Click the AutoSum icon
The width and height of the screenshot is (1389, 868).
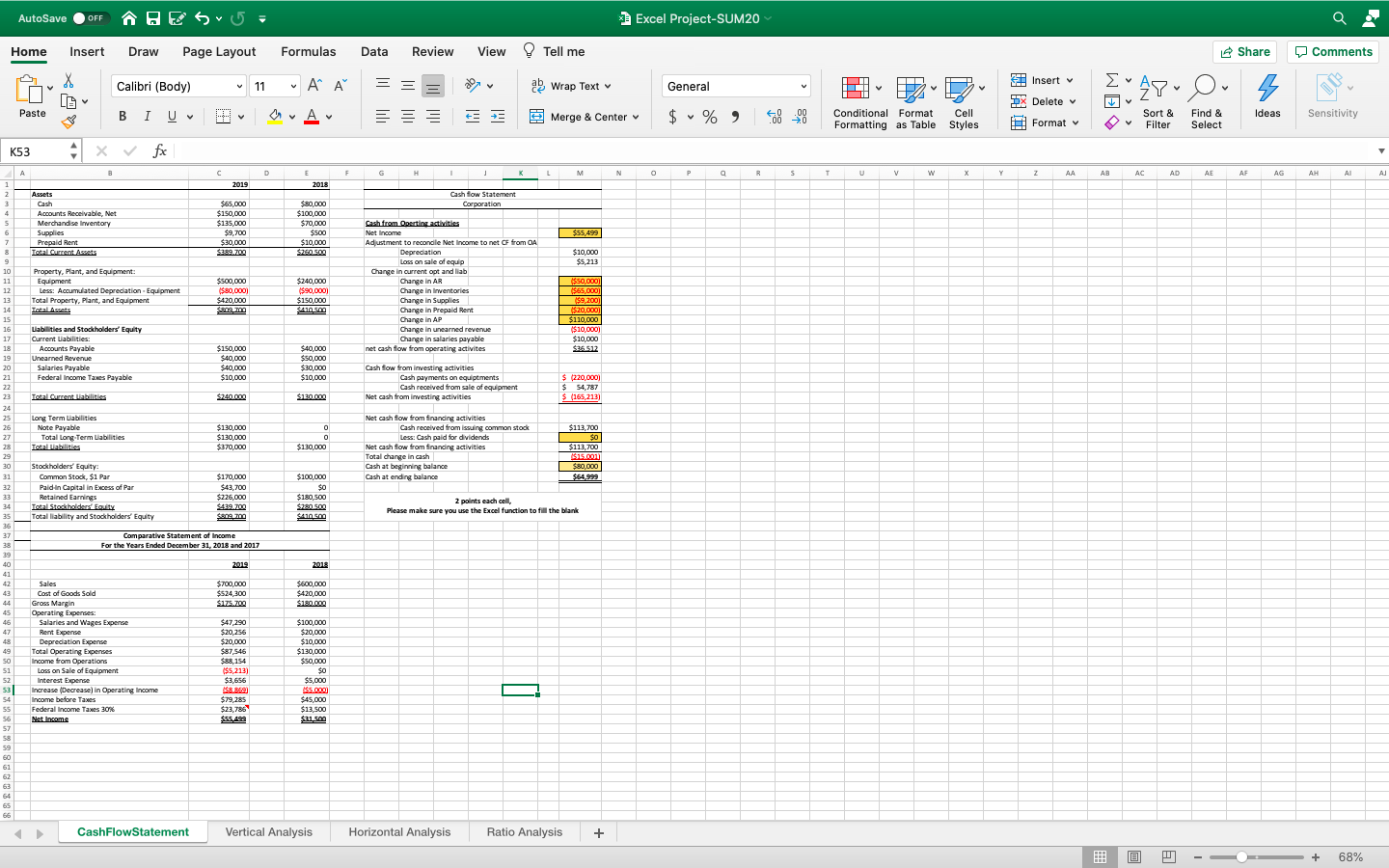coord(1110,81)
